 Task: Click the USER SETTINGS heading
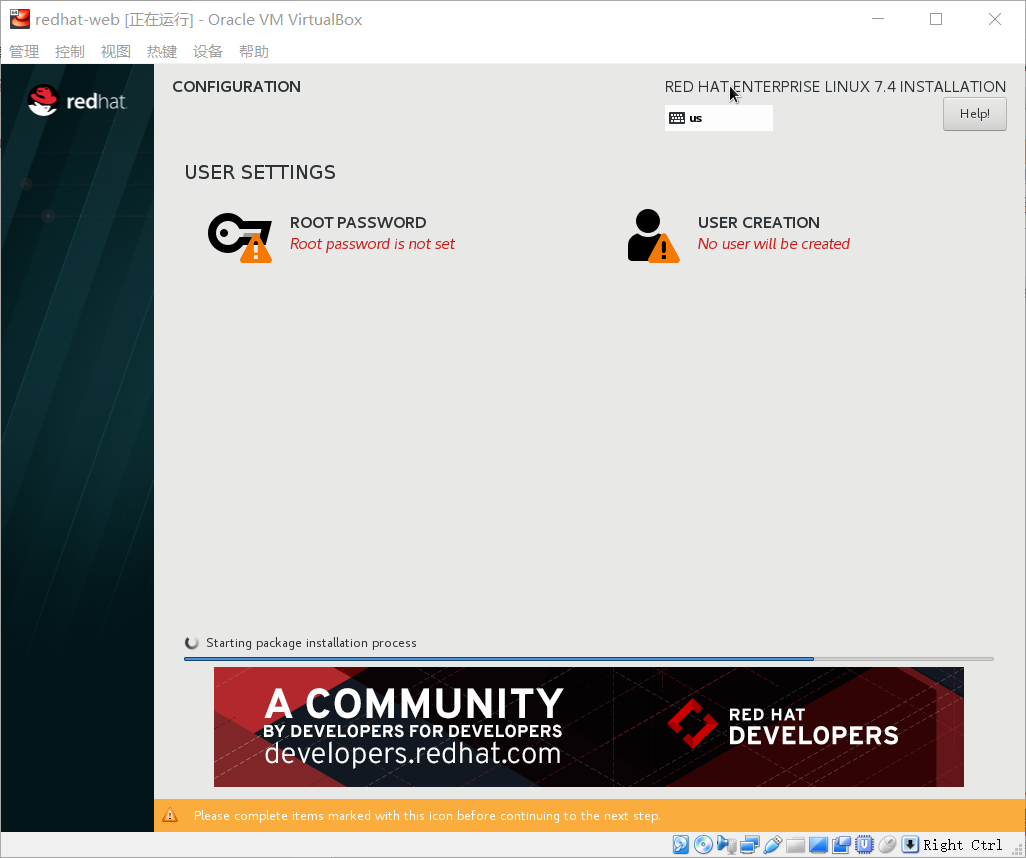pyautogui.click(x=260, y=172)
